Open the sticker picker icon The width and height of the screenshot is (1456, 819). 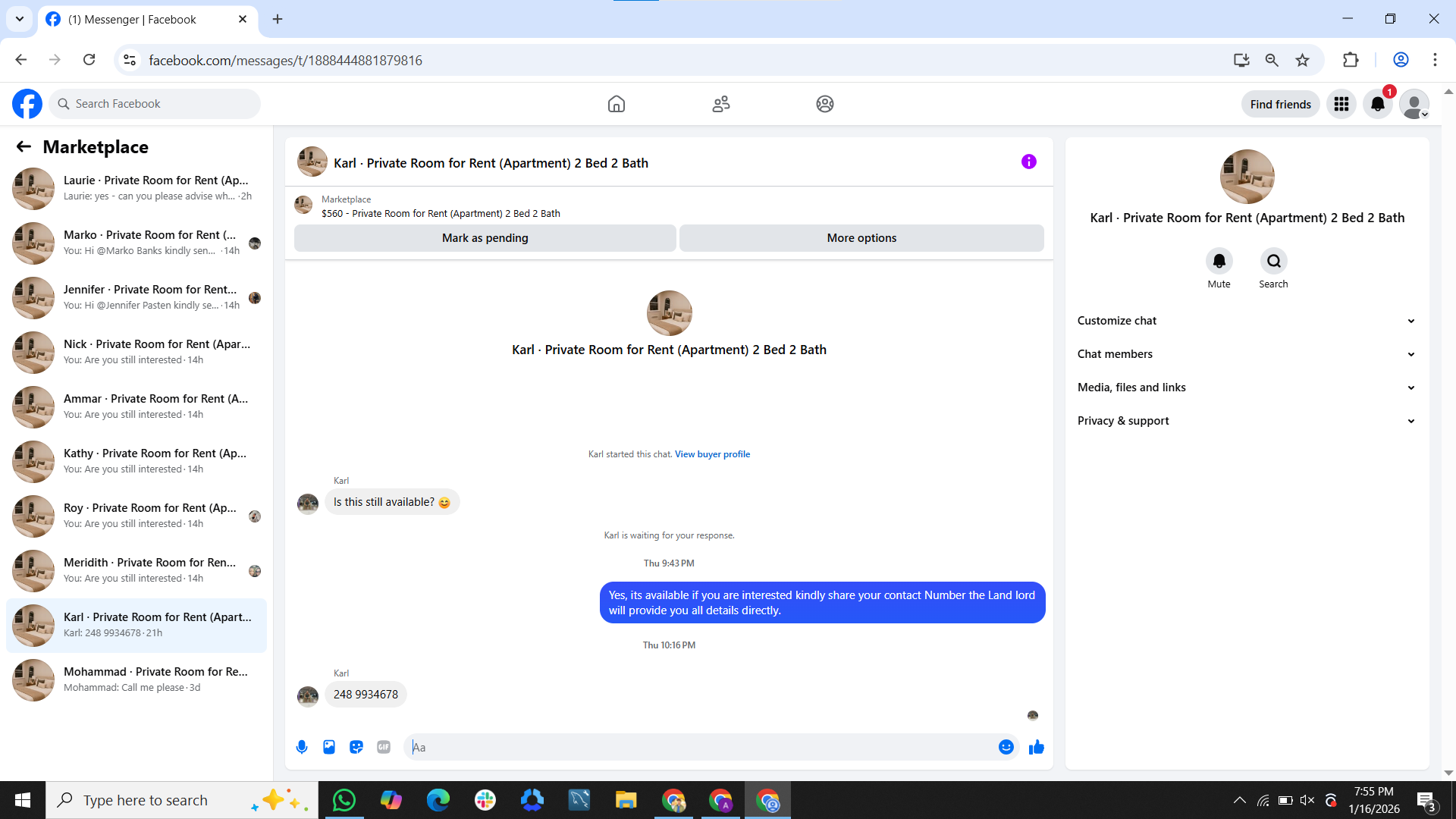click(356, 747)
